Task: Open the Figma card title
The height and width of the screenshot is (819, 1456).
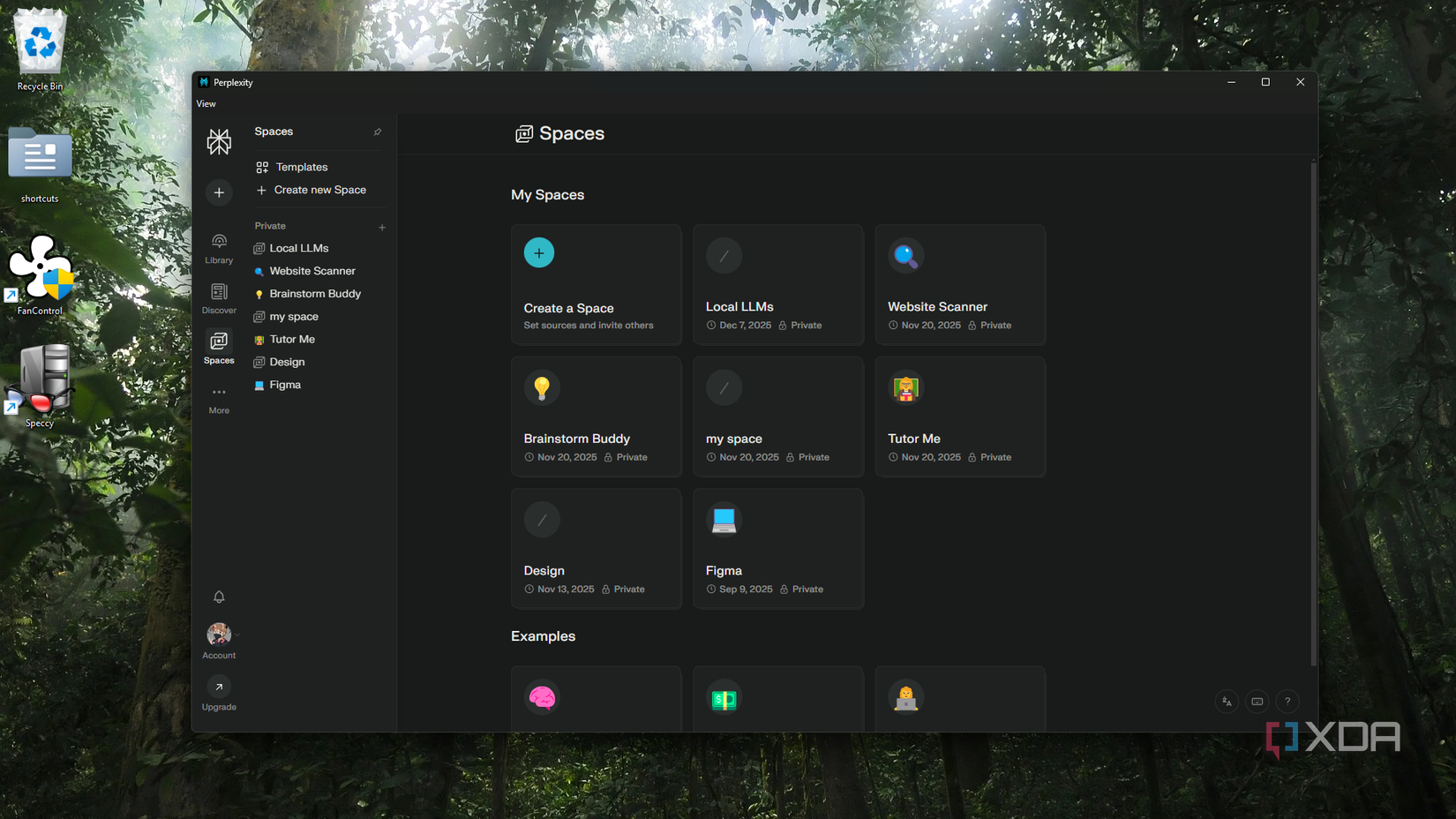Action: tap(724, 571)
